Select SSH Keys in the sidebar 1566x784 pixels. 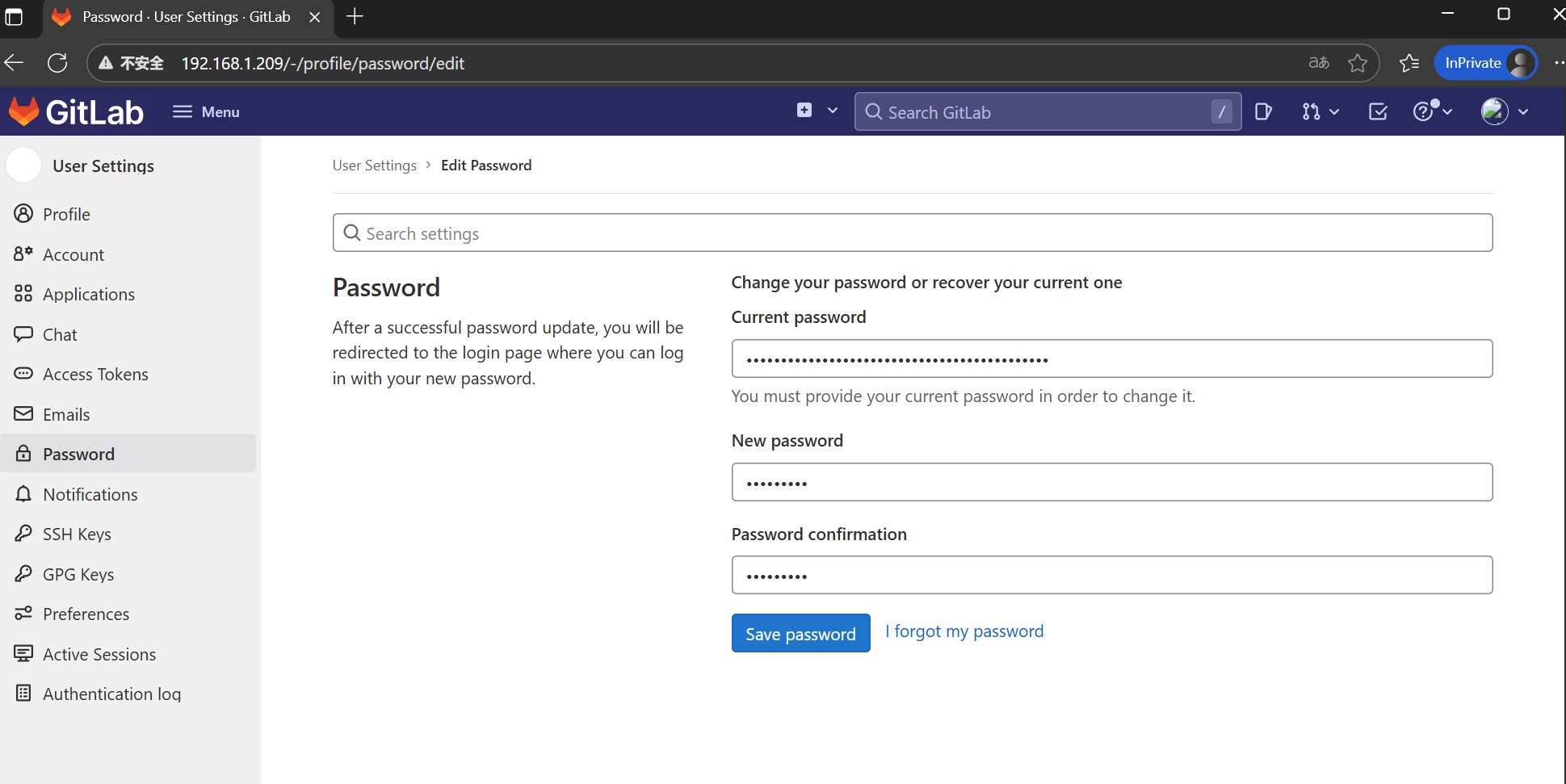(77, 534)
